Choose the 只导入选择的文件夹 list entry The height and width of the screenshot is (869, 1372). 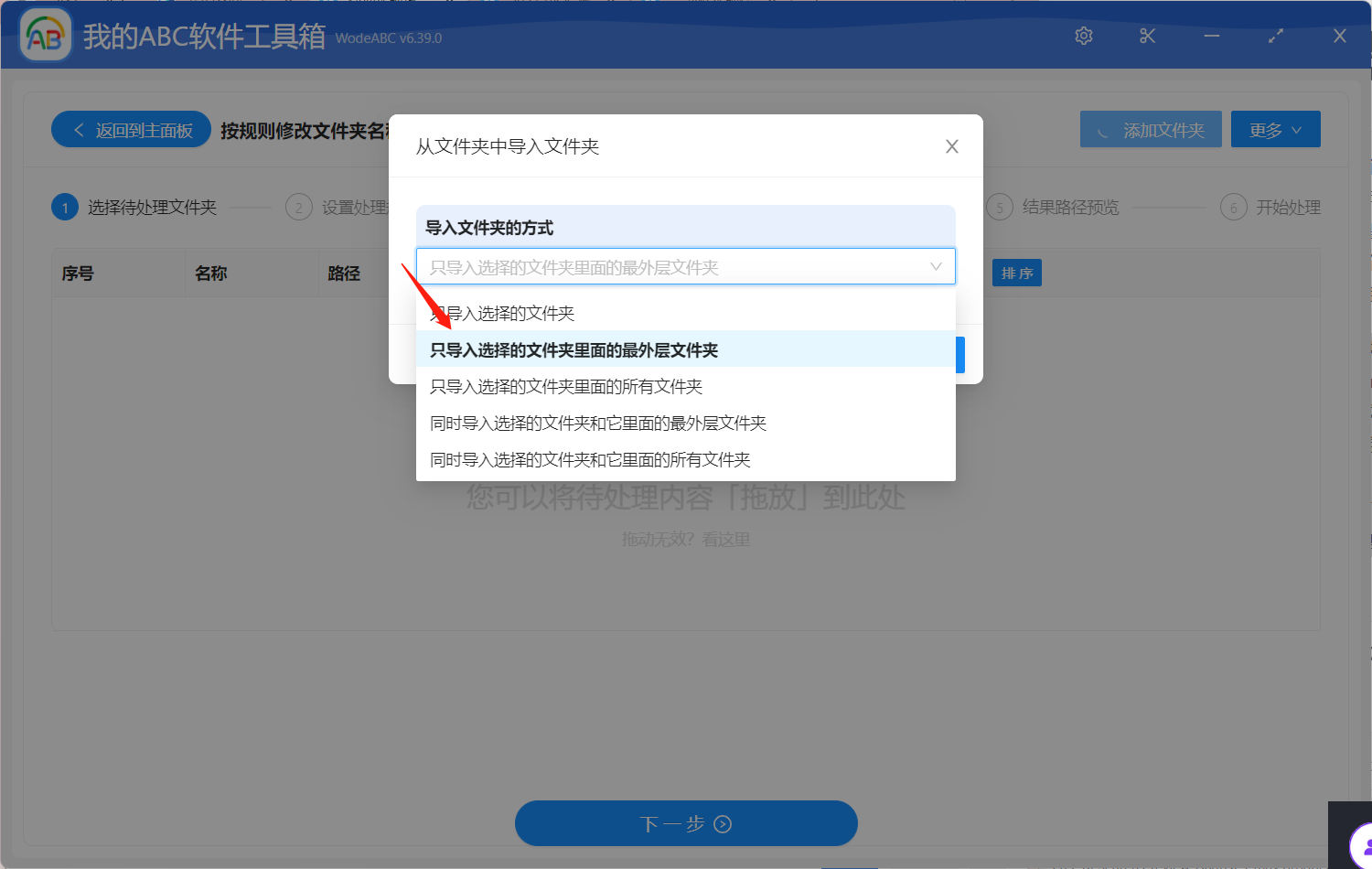tap(500, 313)
